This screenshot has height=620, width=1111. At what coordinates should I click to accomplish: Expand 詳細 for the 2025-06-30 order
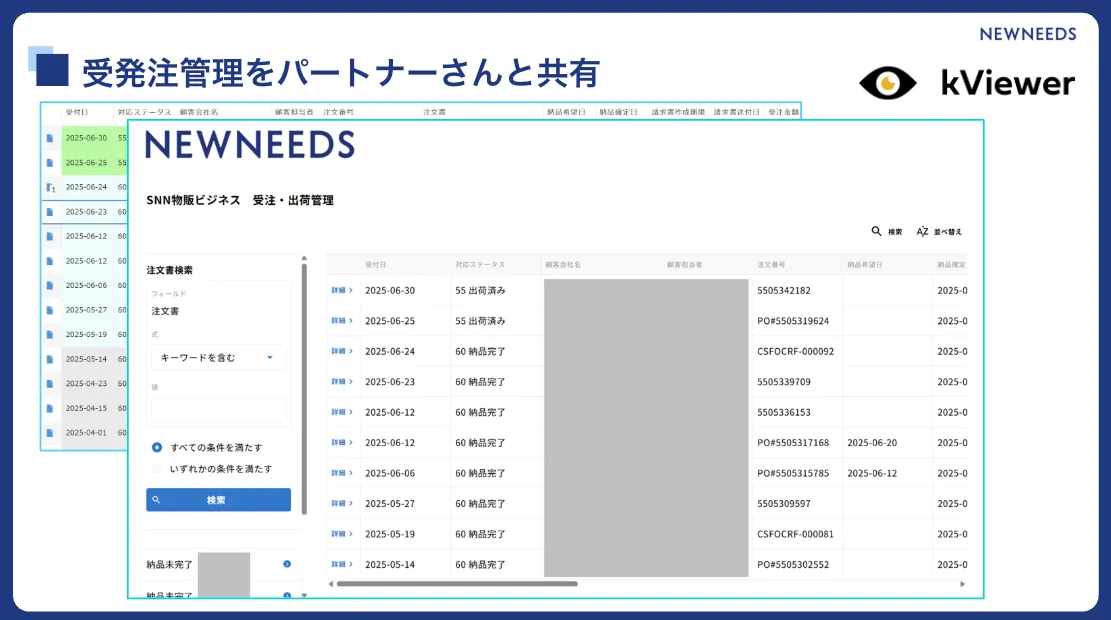(x=342, y=291)
